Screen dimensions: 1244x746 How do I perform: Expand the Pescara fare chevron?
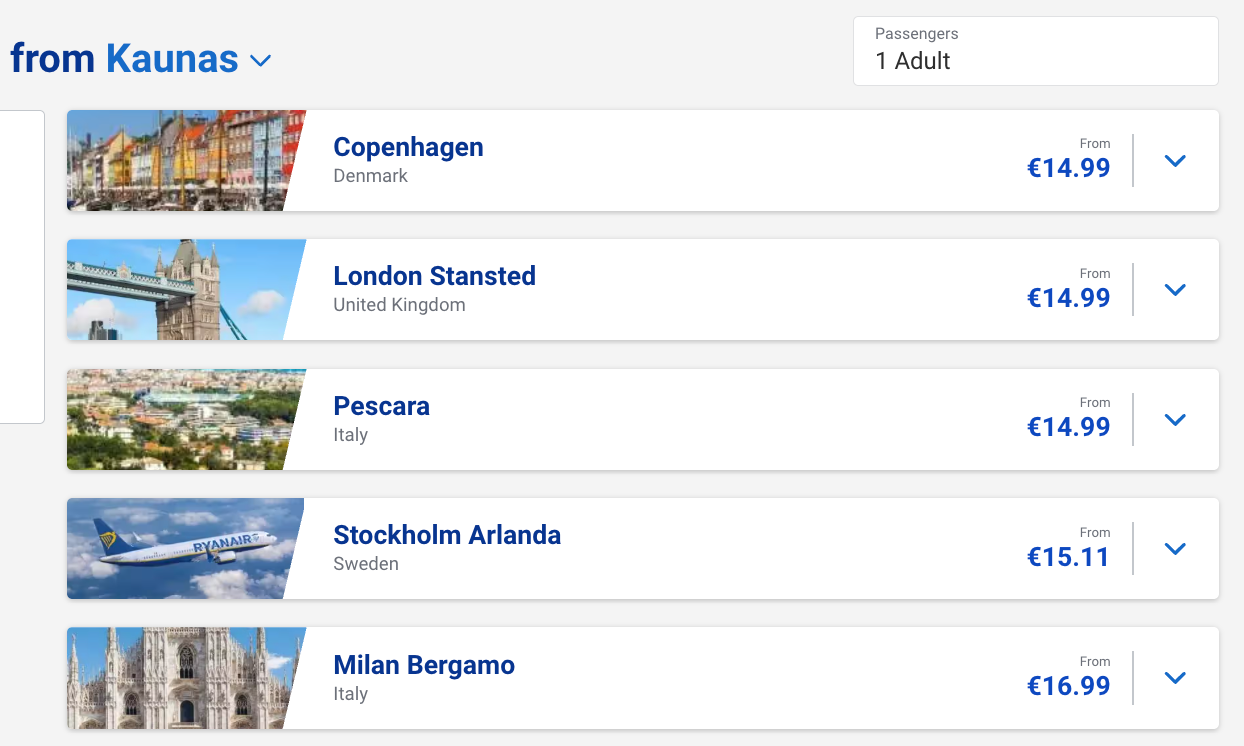[x=1175, y=420]
